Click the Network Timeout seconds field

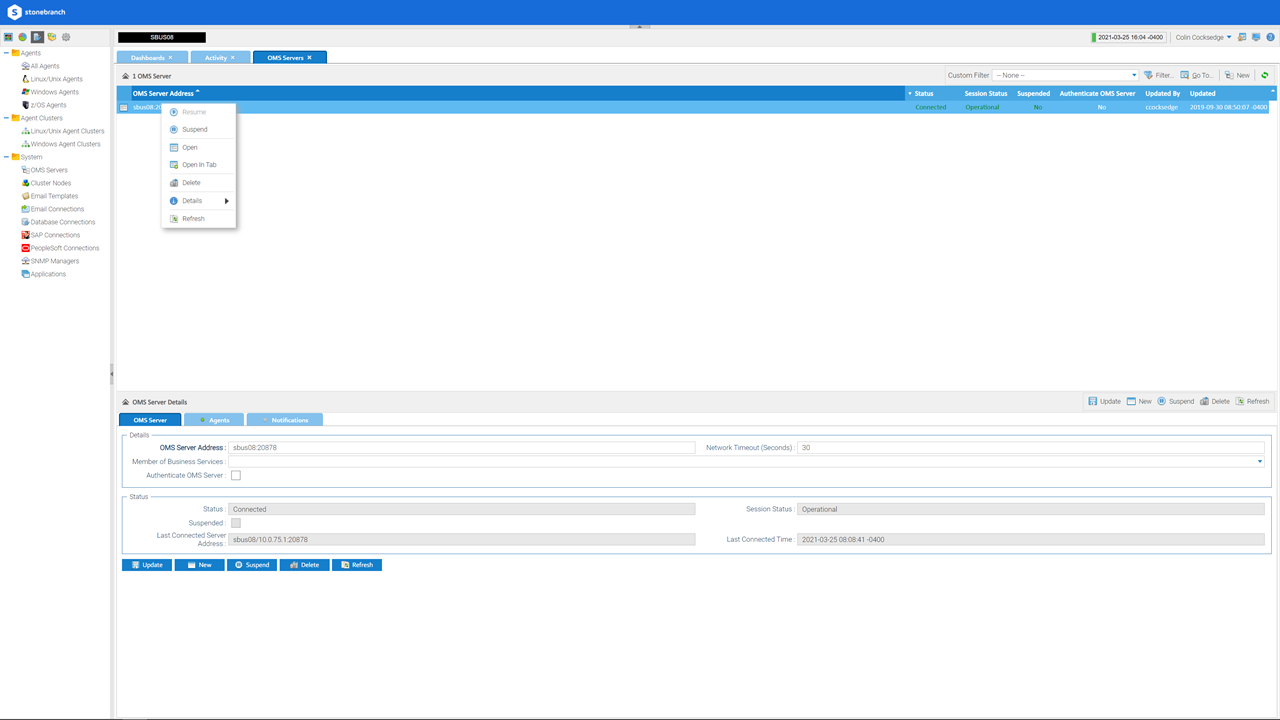(1030, 448)
